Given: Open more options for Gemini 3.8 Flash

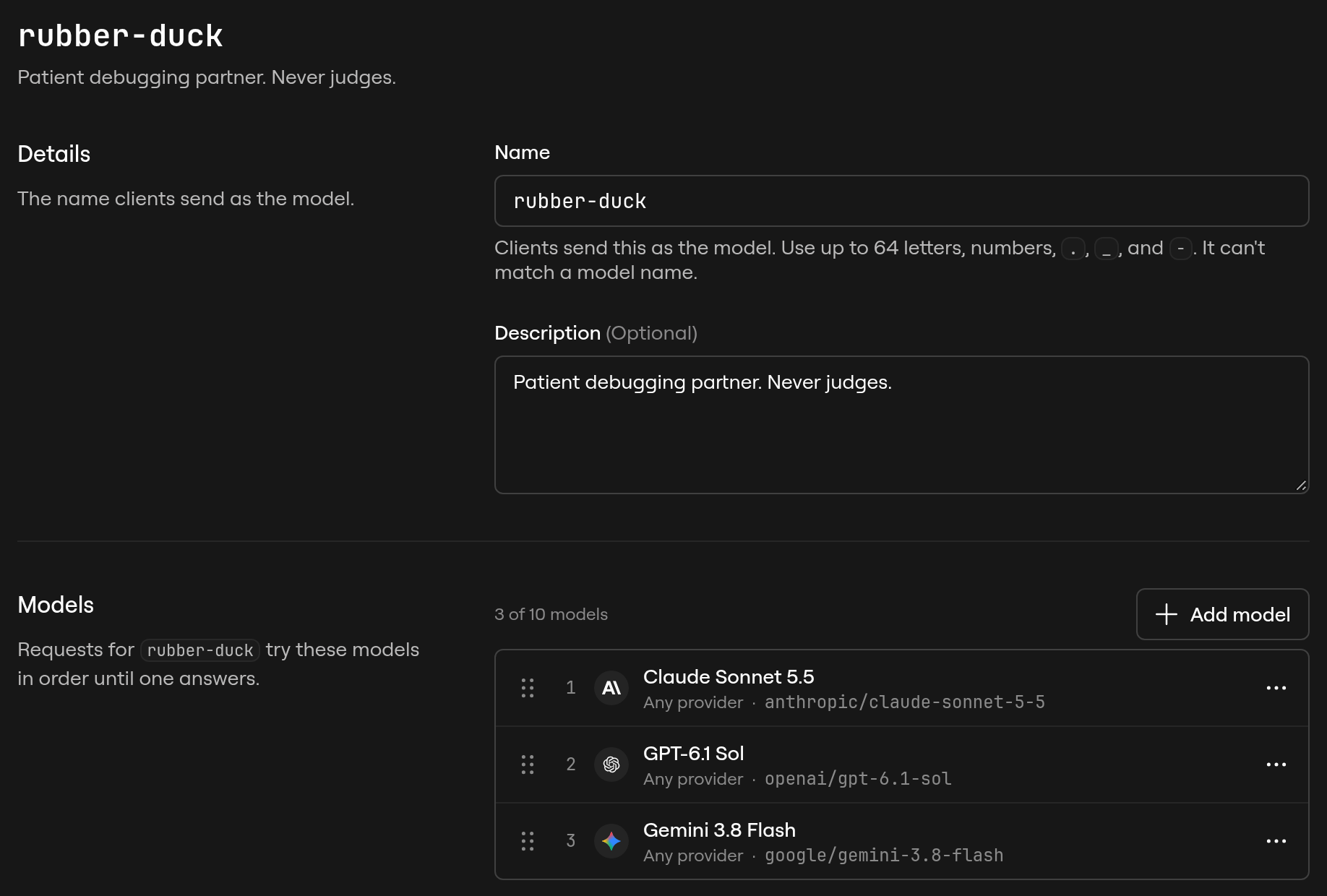Looking at the screenshot, I should tap(1276, 841).
